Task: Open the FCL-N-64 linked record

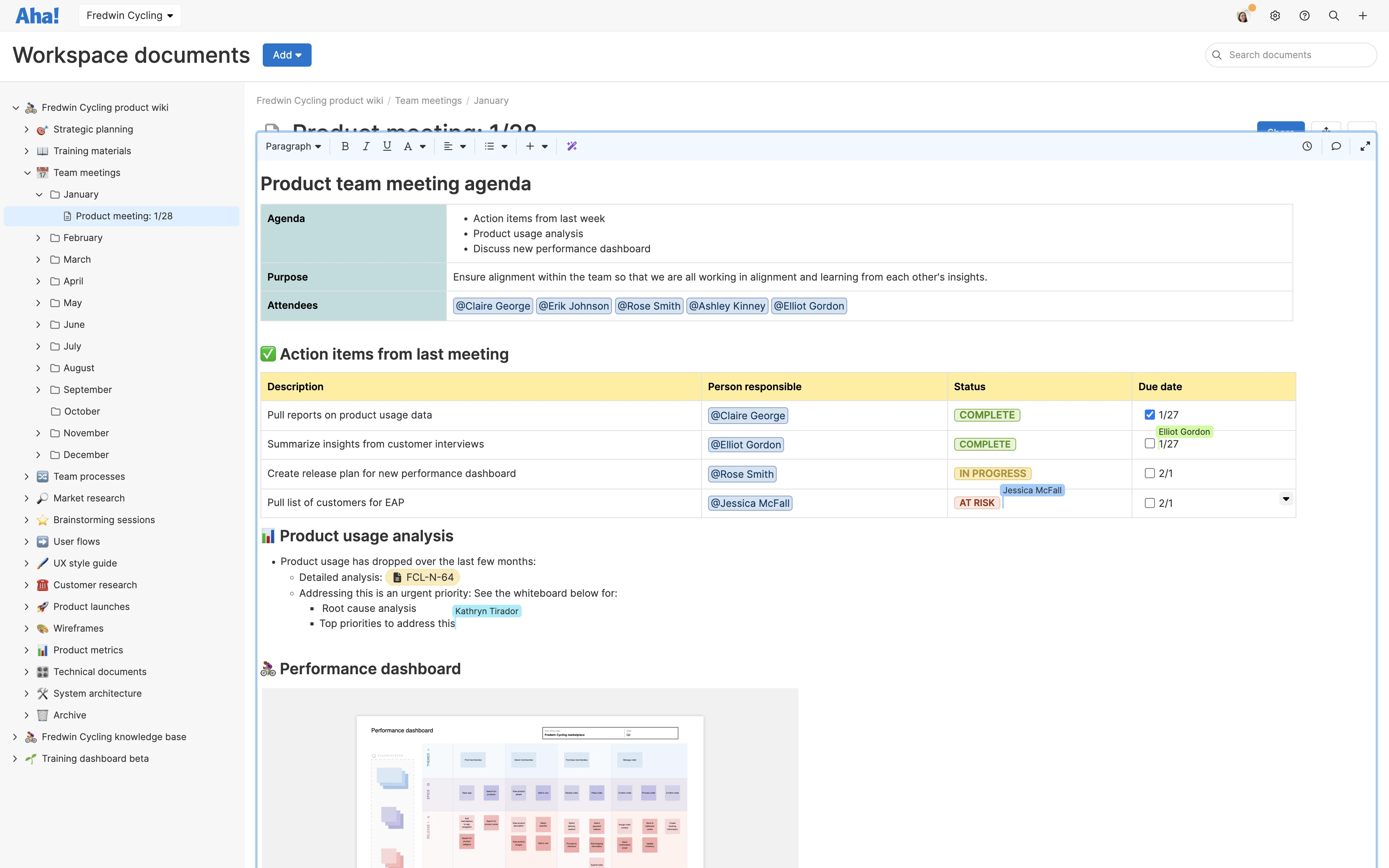Action: 422,577
